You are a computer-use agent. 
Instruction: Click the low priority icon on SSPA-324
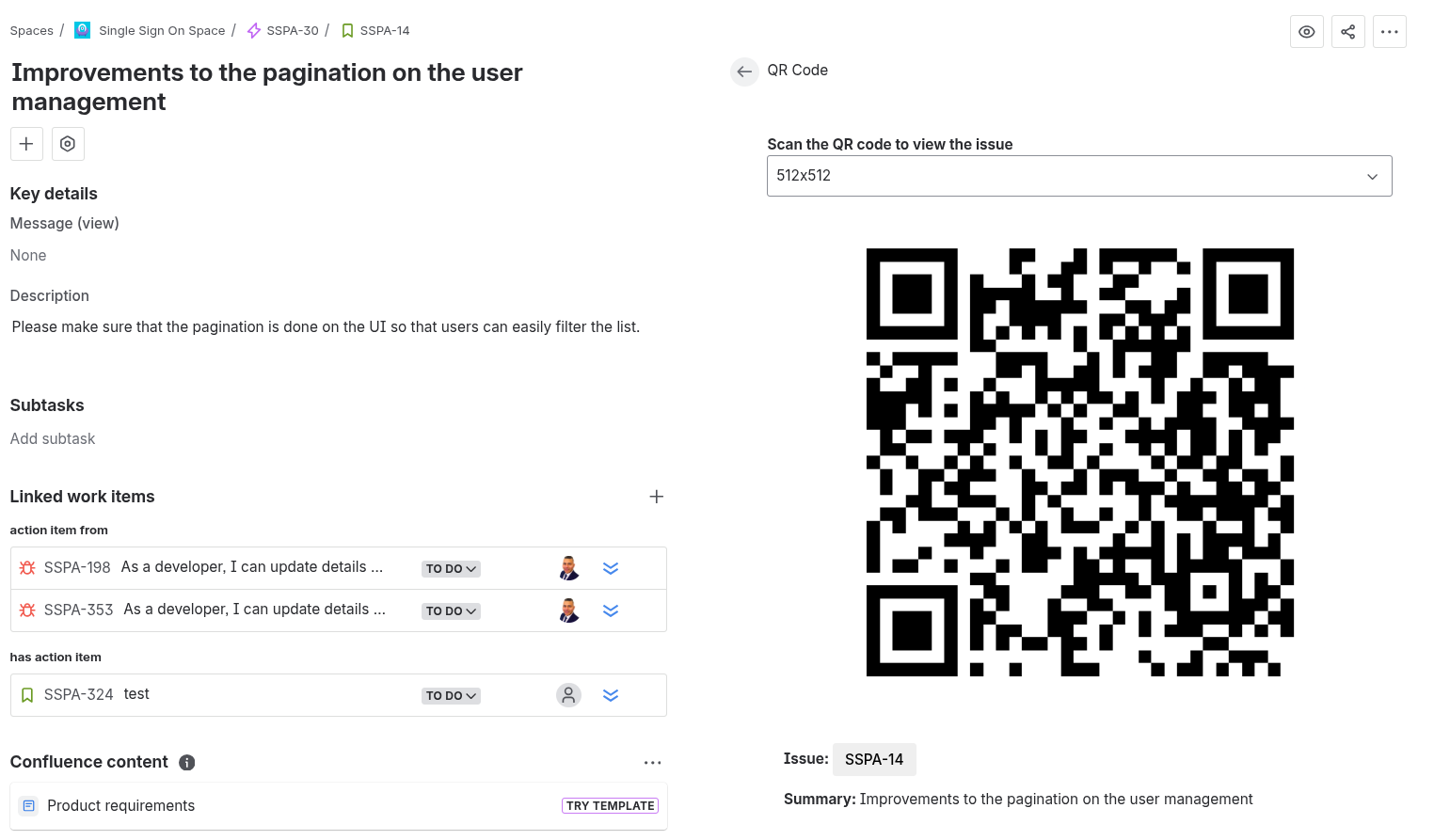[x=611, y=695]
